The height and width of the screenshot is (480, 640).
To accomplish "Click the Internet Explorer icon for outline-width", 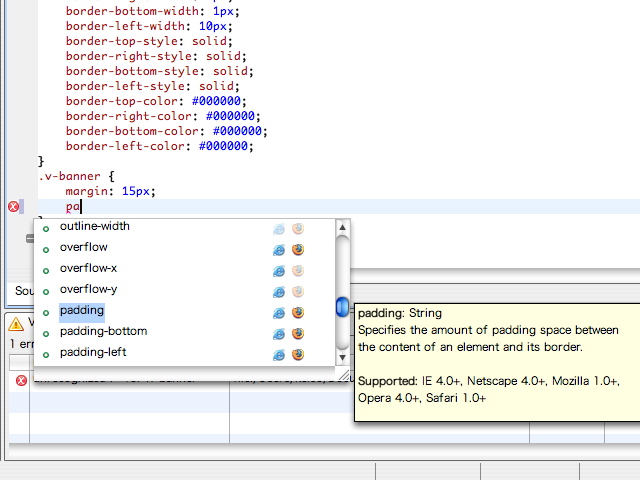I will [279, 228].
